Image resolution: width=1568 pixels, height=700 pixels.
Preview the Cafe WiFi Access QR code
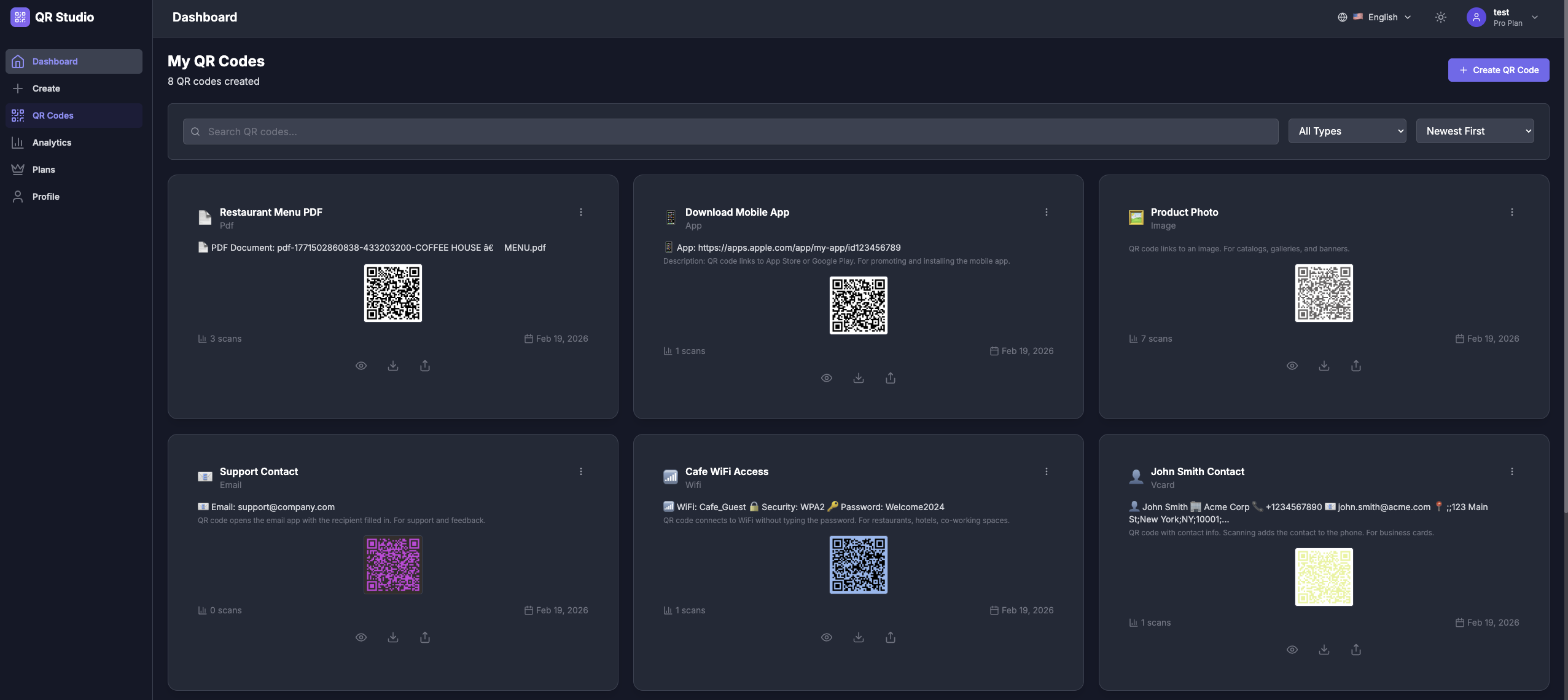point(826,637)
